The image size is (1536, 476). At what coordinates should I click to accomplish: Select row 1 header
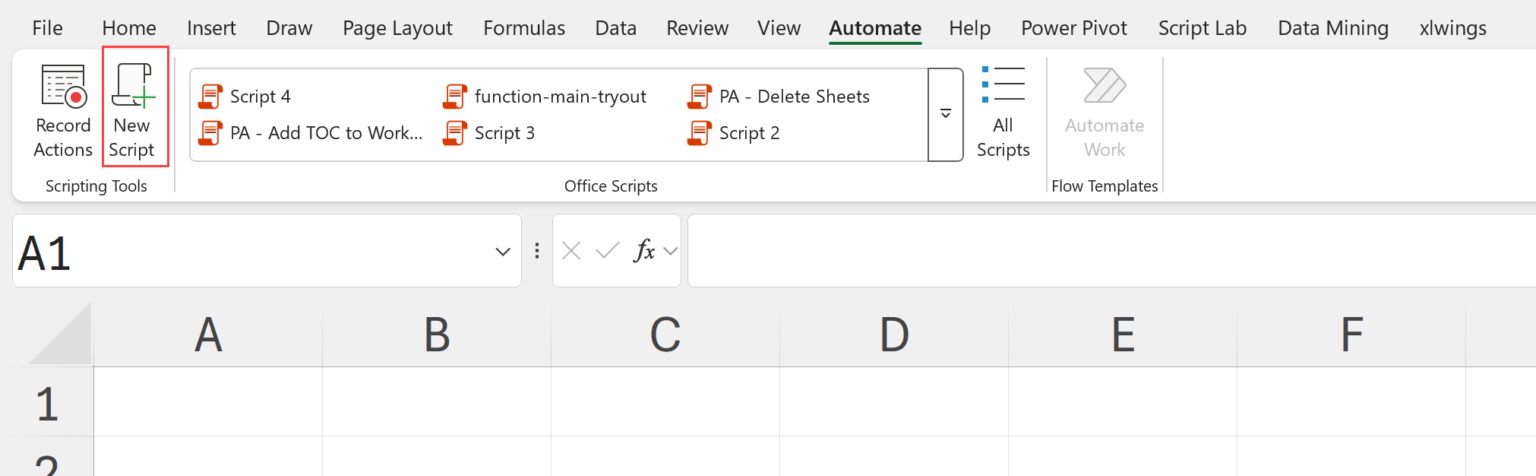(47, 404)
